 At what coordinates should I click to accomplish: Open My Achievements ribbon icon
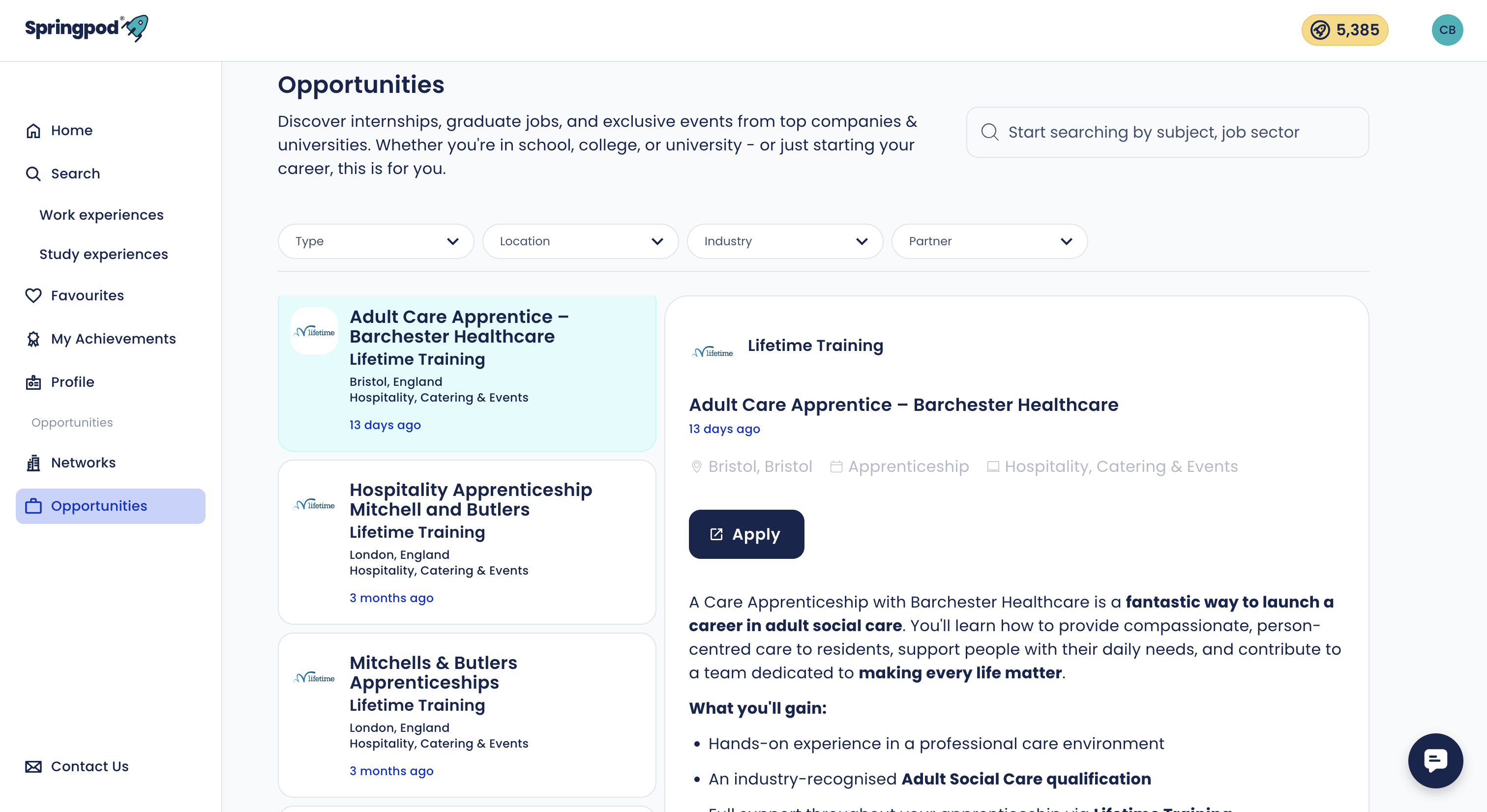pos(33,339)
